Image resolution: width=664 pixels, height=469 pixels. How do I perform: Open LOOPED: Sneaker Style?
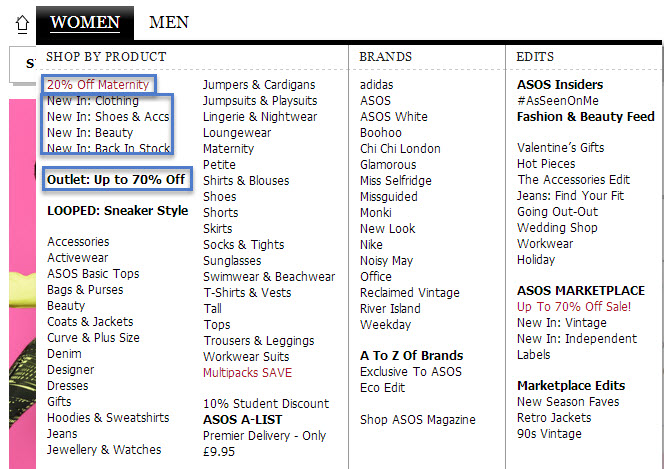click(x=118, y=211)
